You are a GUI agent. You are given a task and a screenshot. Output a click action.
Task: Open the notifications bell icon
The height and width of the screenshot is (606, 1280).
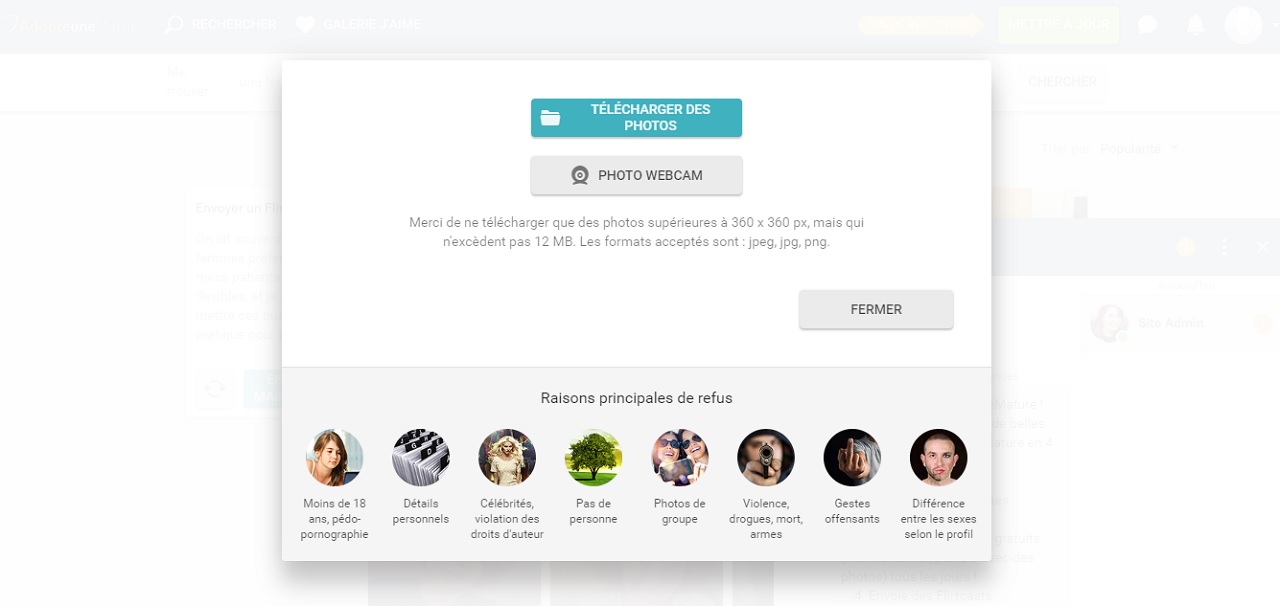tap(1196, 25)
